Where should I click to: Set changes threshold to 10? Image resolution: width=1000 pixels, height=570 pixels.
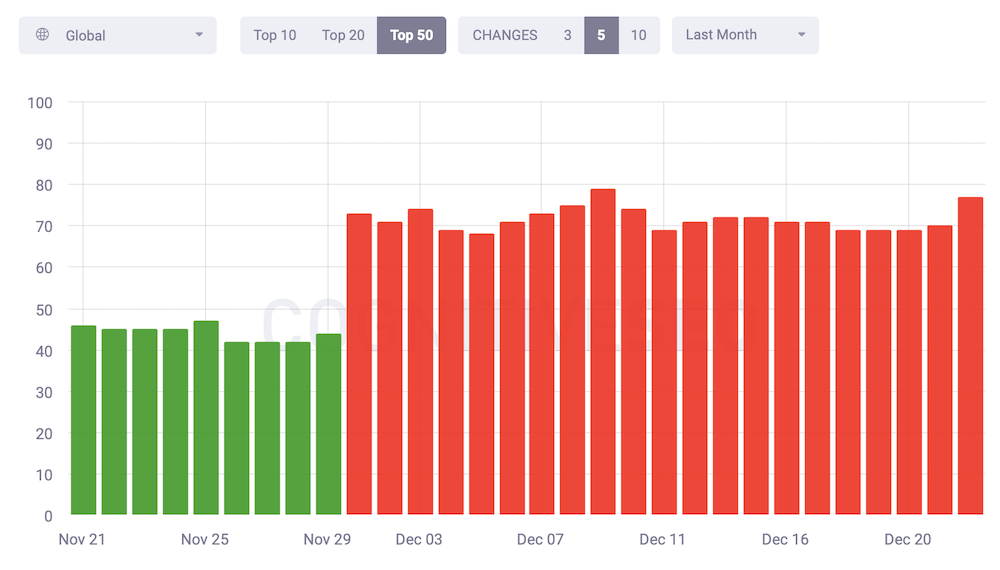[x=638, y=35]
